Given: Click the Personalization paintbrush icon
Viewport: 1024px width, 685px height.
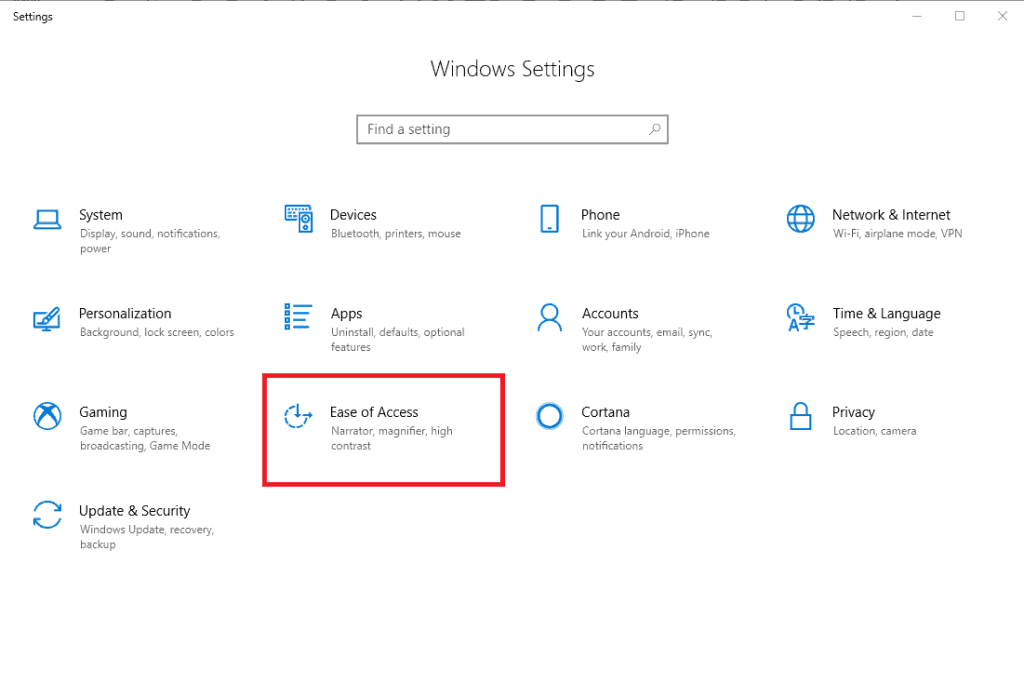Looking at the screenshot, I should (47, 319).
